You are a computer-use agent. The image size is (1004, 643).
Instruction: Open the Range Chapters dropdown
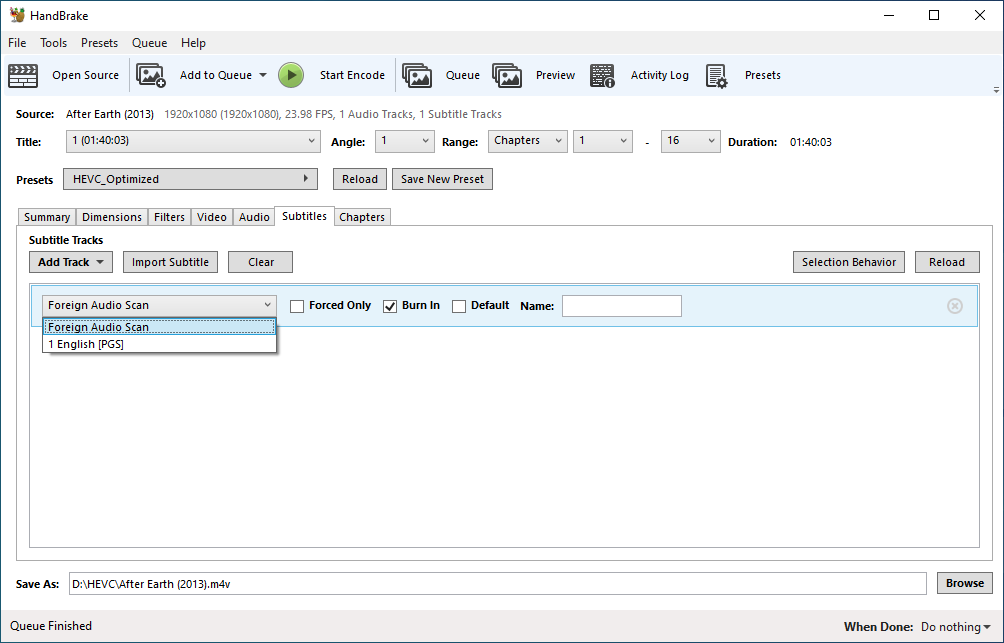[x=528, y=141]
